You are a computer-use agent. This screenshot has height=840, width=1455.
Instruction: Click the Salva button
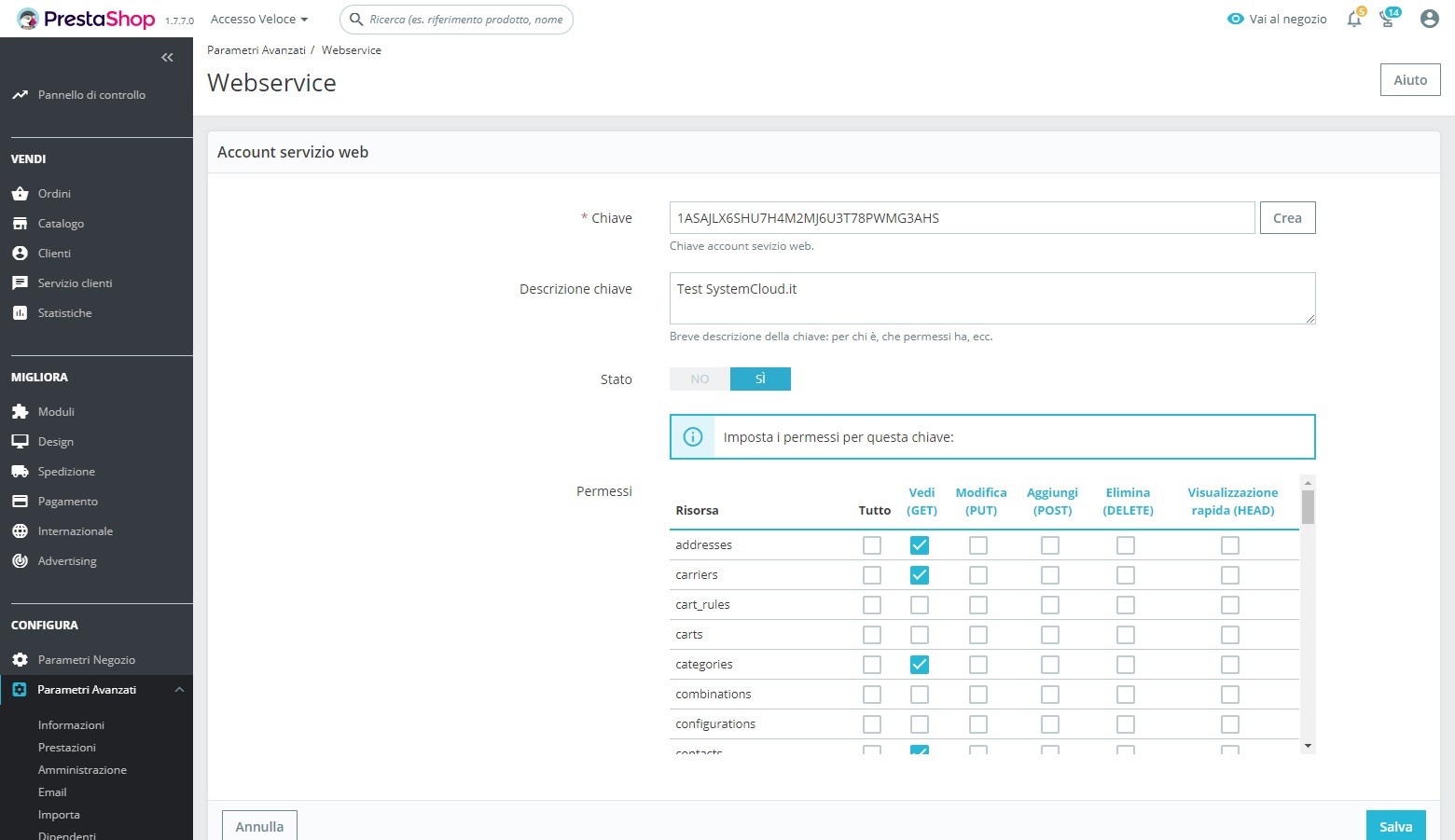(x=1395, y=826)
